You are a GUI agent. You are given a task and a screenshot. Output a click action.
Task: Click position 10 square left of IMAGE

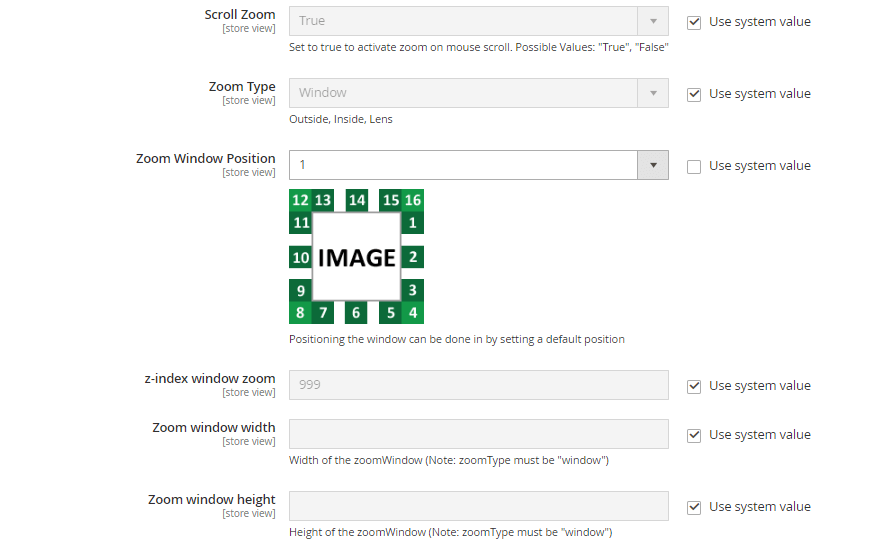tap(300, 257)
